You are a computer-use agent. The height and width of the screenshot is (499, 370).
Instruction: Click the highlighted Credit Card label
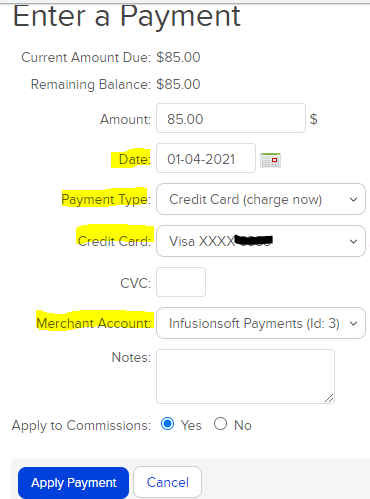[x=114, y=241]
